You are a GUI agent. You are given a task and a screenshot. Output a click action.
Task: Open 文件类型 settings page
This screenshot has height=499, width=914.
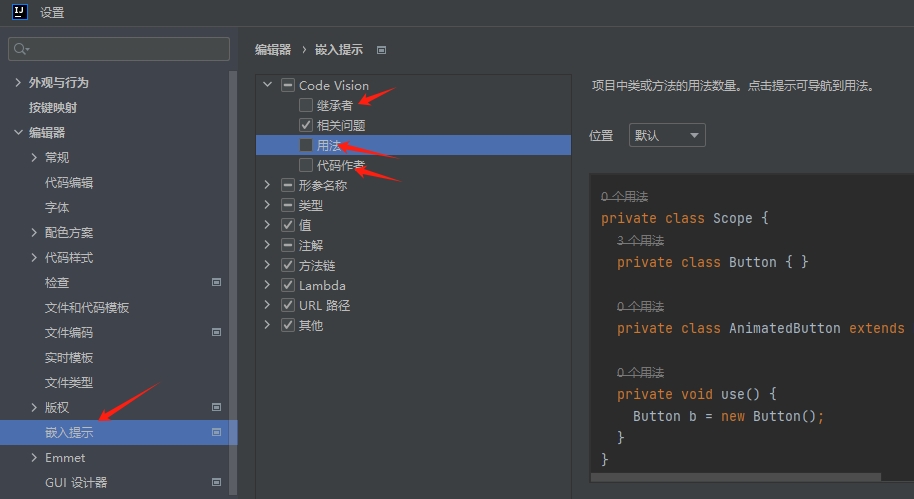click(69, 382)
